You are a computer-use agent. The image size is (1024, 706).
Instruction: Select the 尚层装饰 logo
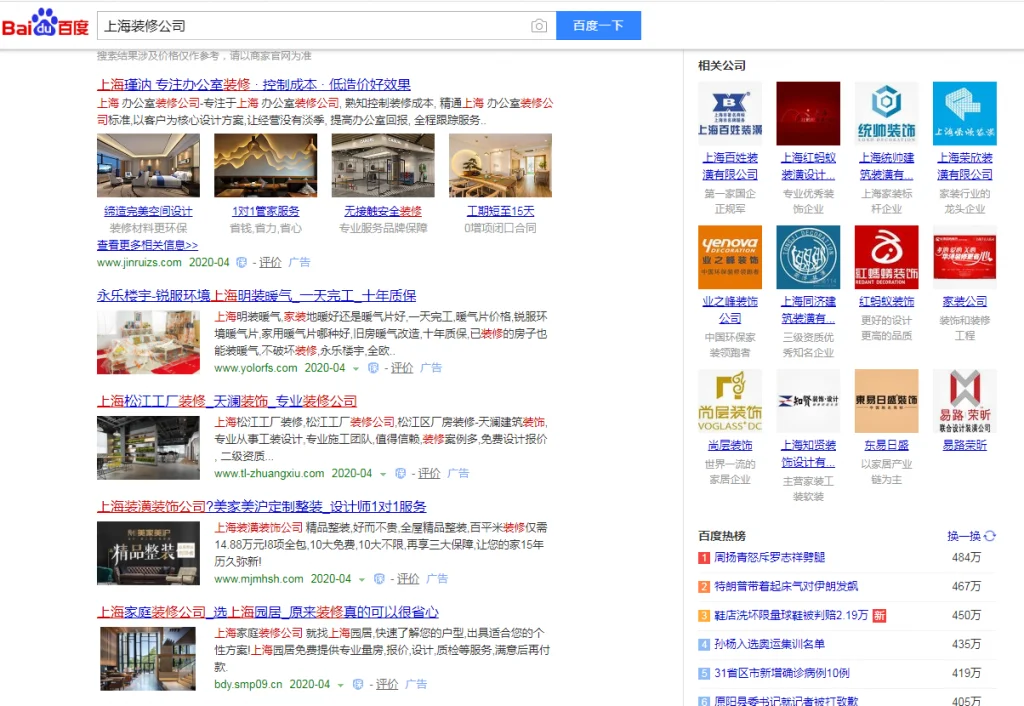[x=729, y=401]
